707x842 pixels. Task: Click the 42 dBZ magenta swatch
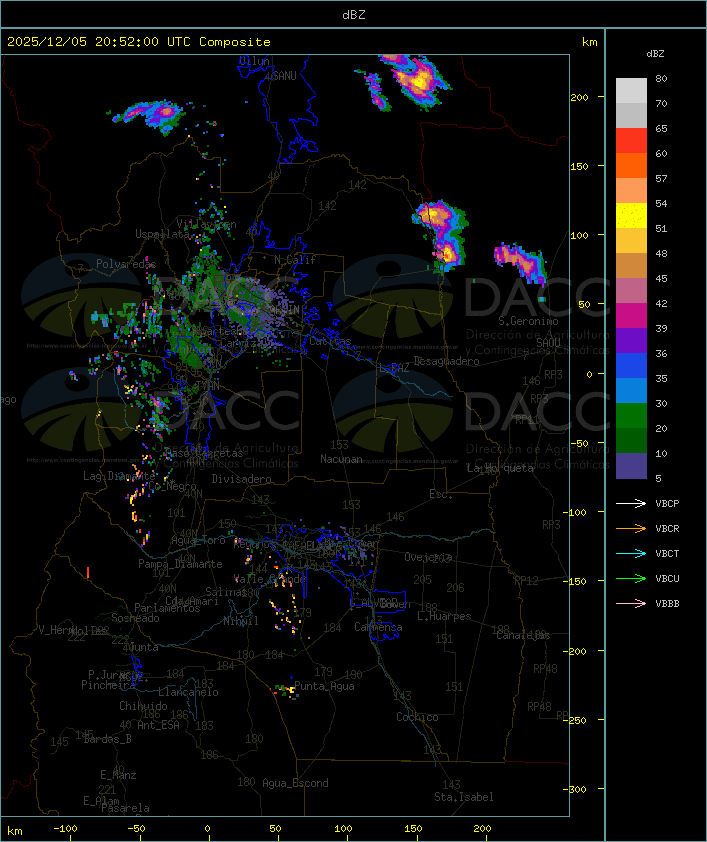(631, 315)
